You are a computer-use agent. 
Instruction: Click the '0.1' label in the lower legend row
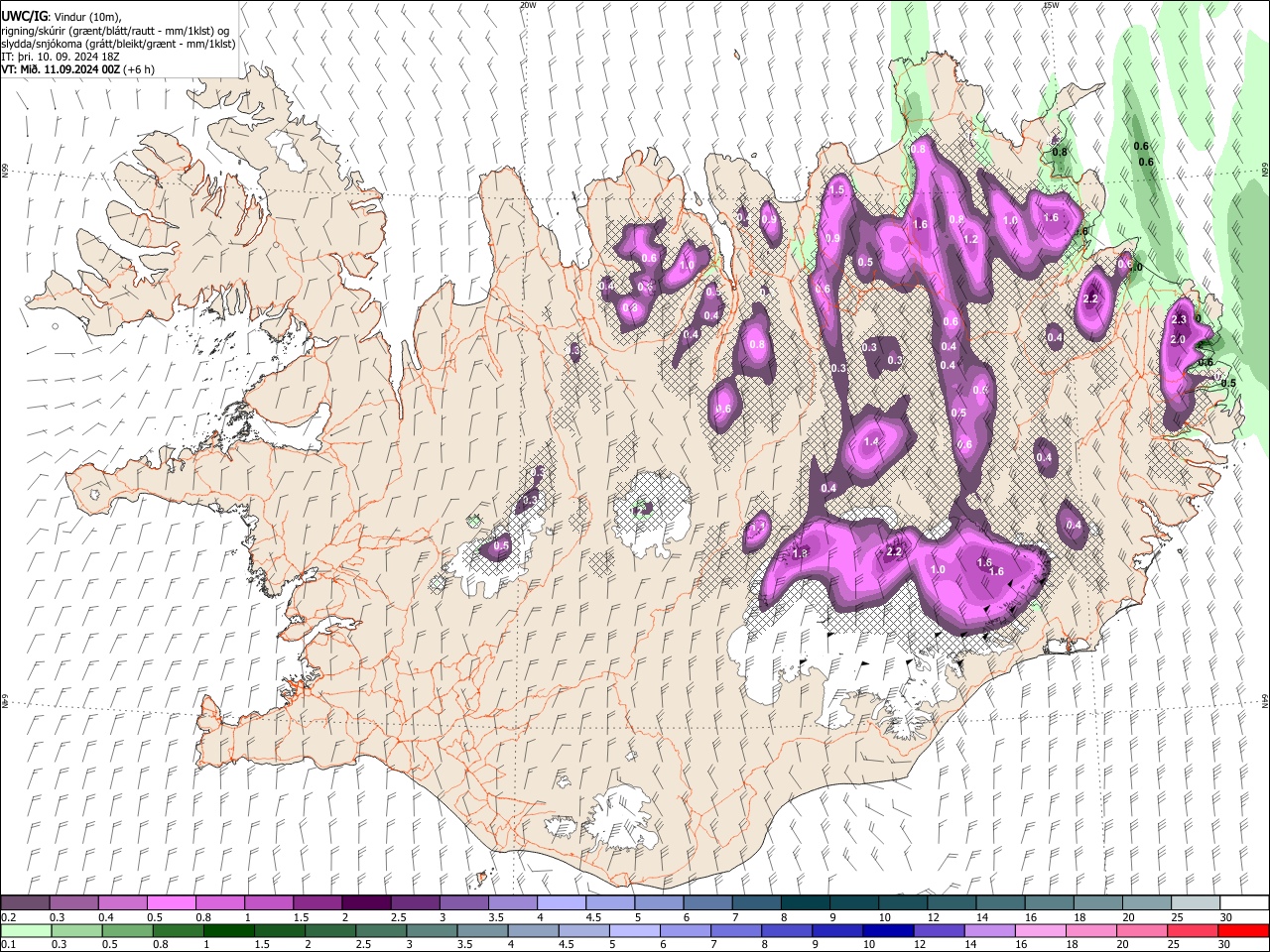(9, 945)
